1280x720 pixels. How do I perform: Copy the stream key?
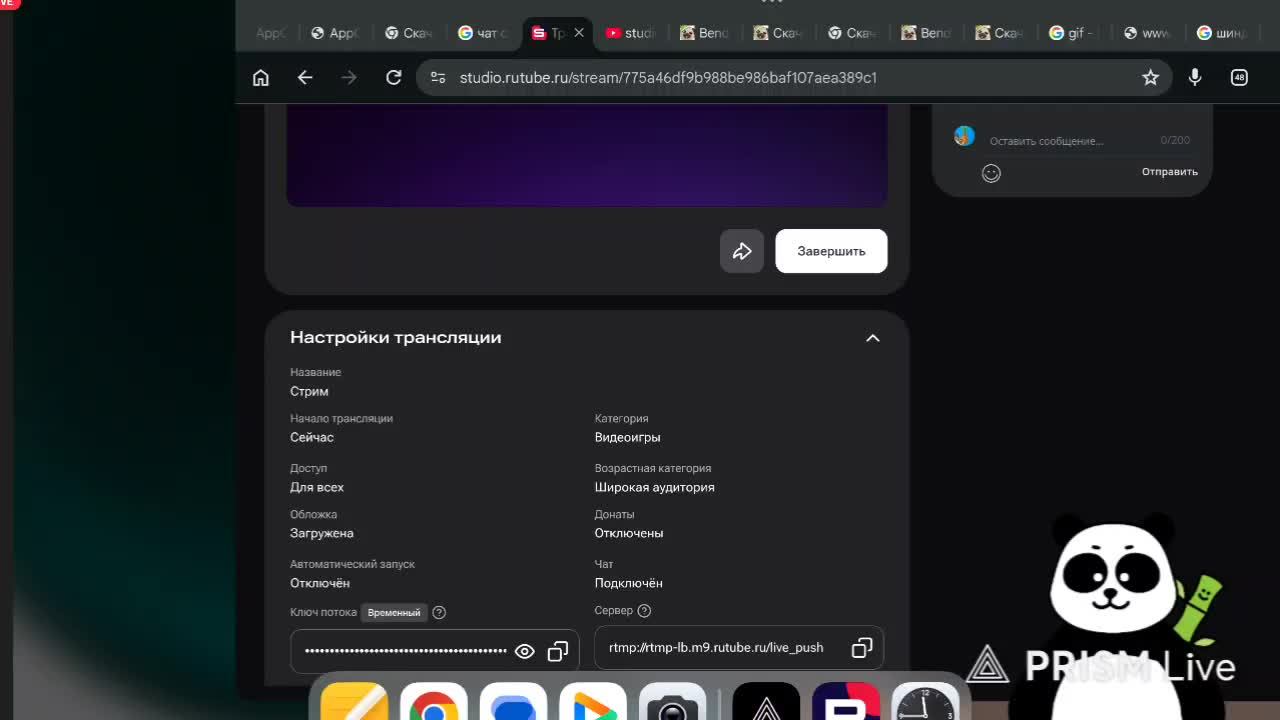[x=558, y=651]
